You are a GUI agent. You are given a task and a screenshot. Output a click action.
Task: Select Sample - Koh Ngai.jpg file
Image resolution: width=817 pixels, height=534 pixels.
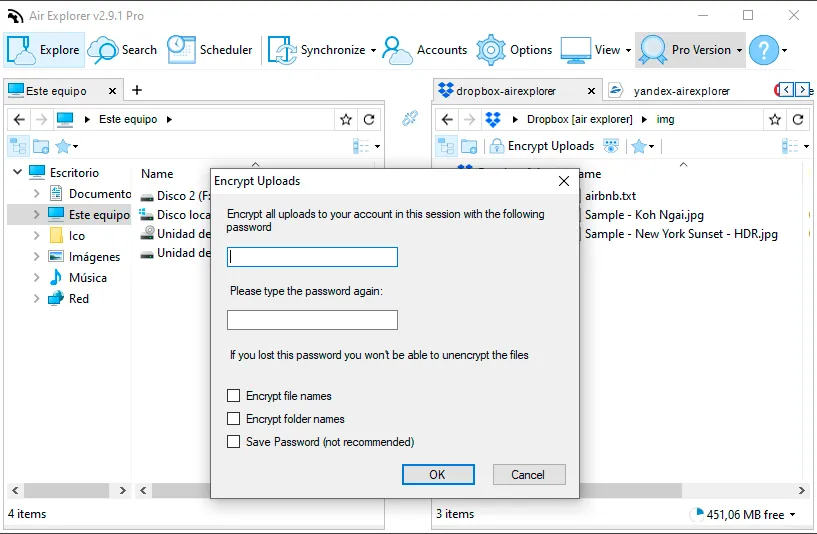644,215
